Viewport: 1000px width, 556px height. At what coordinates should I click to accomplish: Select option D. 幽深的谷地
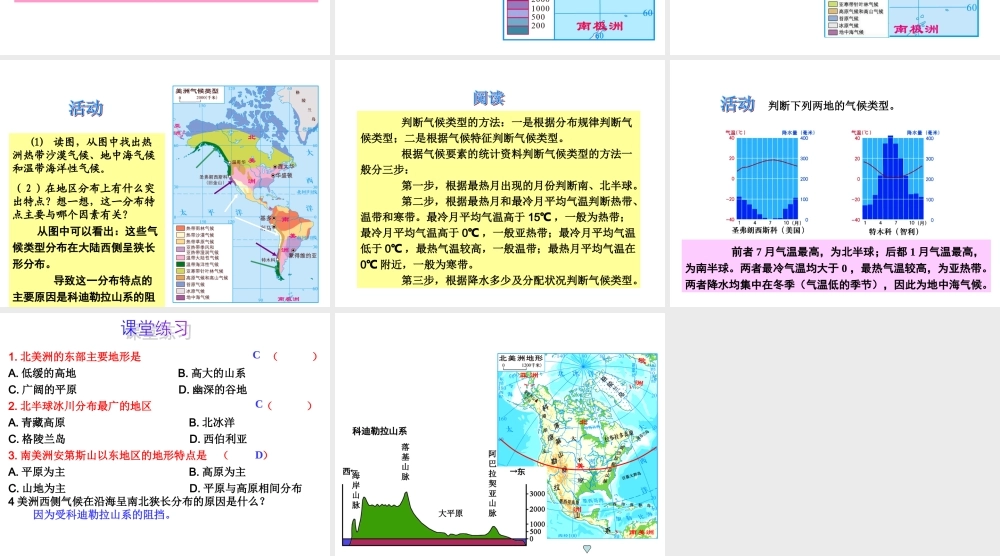212,390
